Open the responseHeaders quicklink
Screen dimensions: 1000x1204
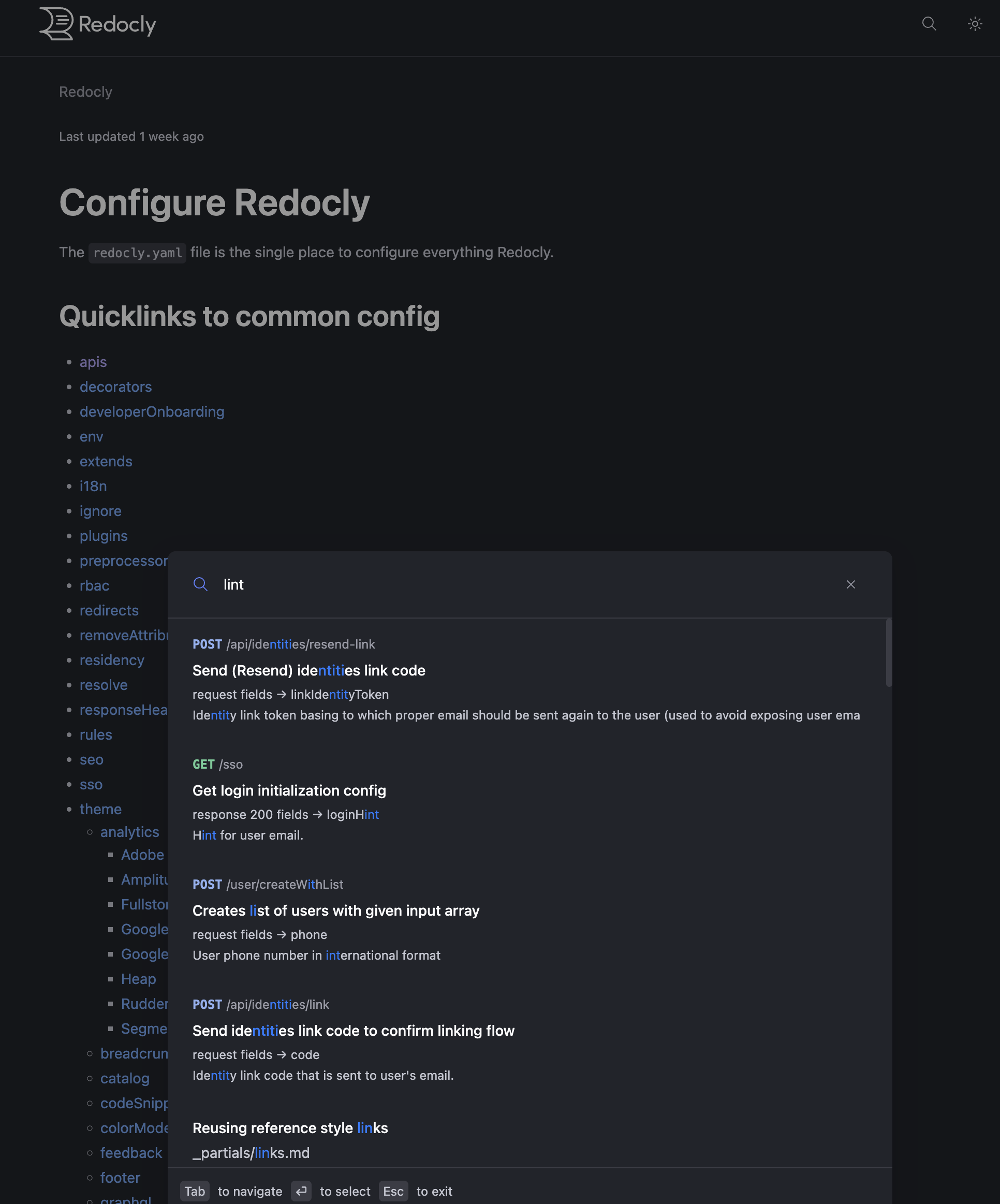coord(123,710)
